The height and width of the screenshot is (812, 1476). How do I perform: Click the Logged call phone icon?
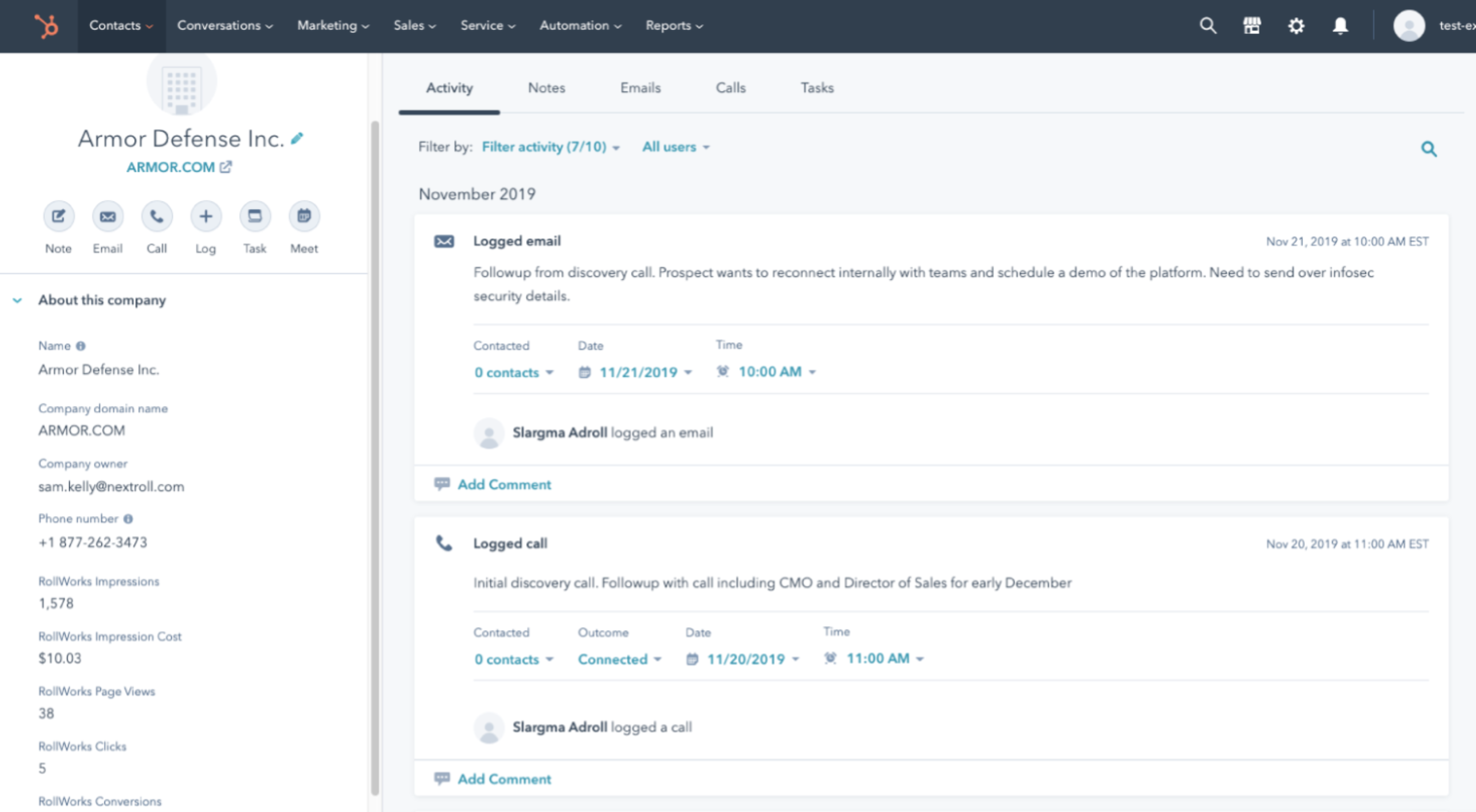444,544
